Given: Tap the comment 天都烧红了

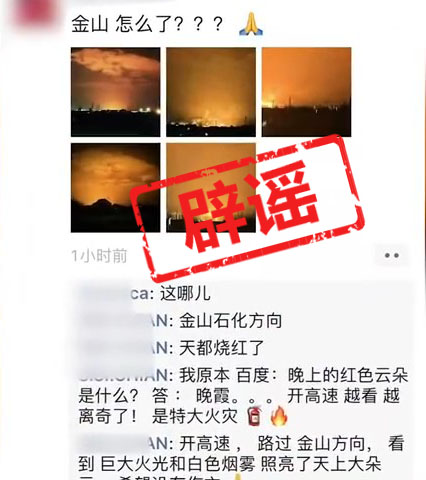Looking at the screenshot, I should click(x=222, y=348).
